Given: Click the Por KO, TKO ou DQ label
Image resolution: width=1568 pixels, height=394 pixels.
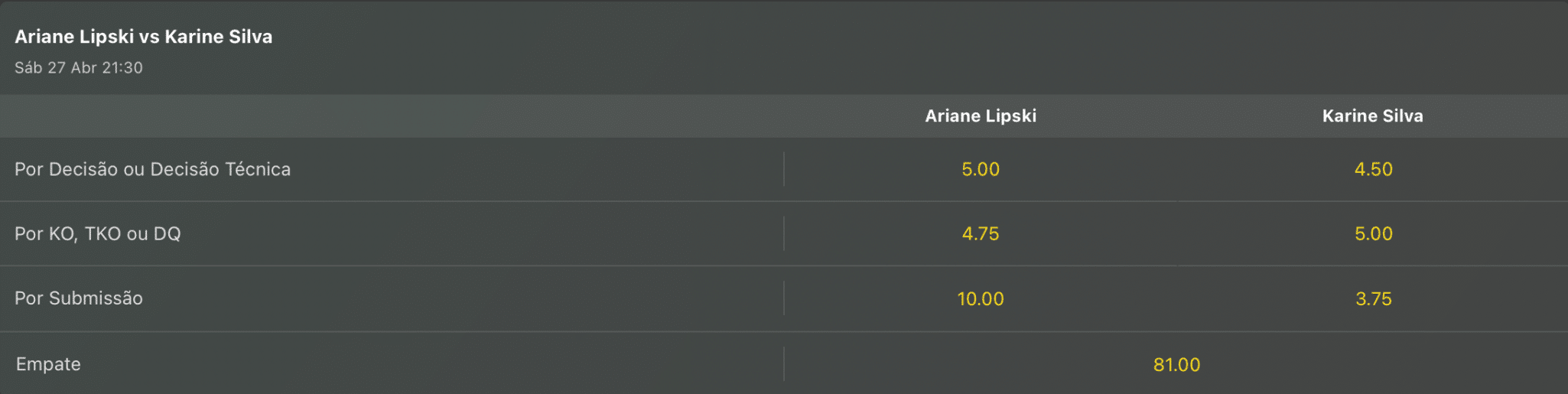Looking at the screenshot, I should [98, 233].
